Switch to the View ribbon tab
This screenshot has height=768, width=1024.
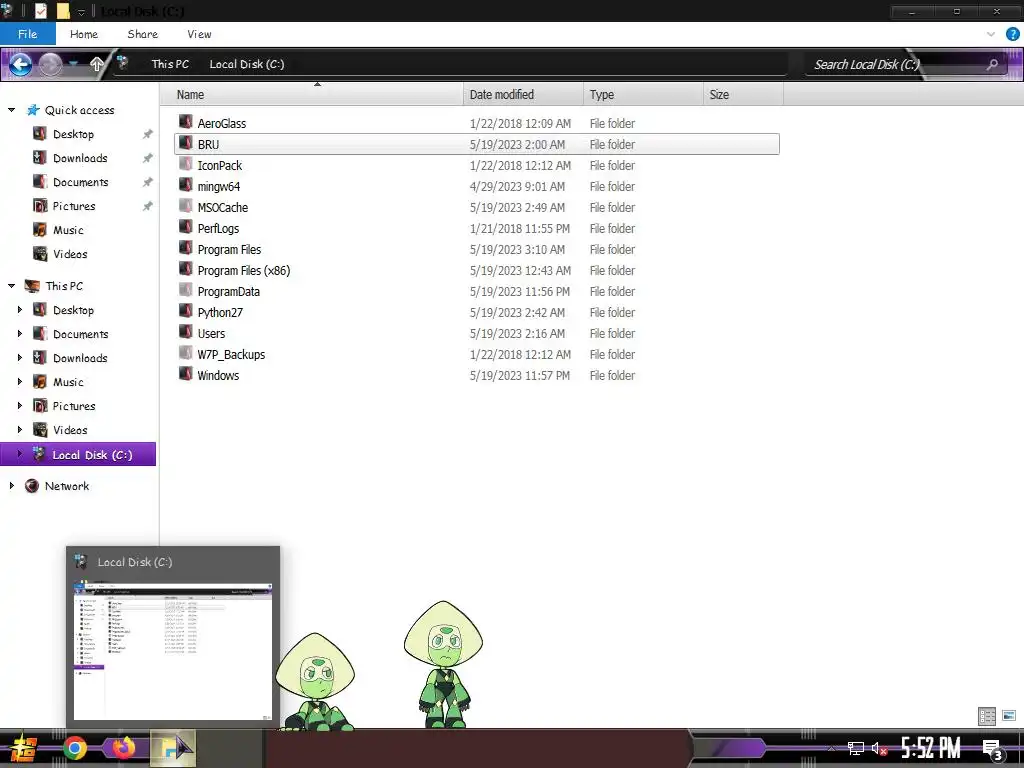pyautogui.click(x=199, y=34)
